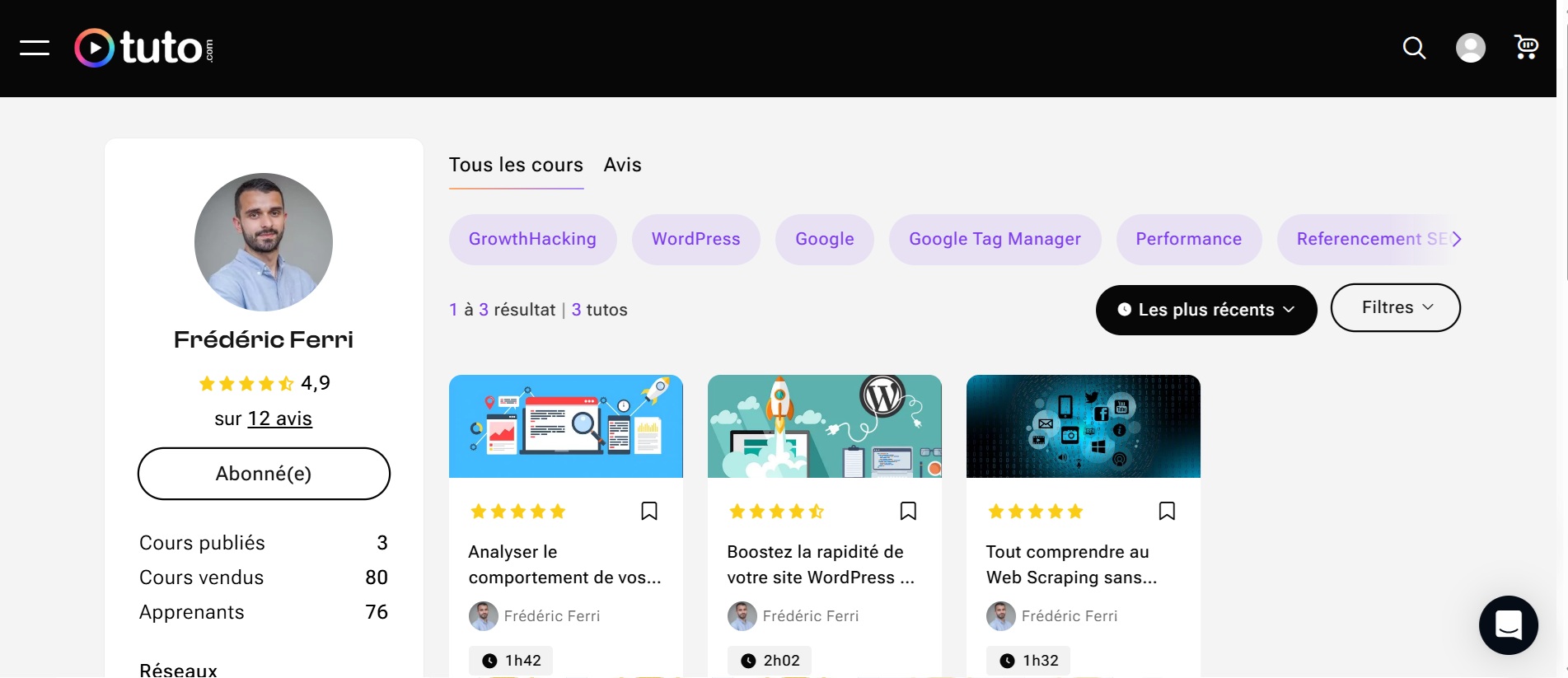Open the hamburger navigation menu
The height and width of the screenshot is (678, 1568).
pyautogui.click(x=35, y=48)
